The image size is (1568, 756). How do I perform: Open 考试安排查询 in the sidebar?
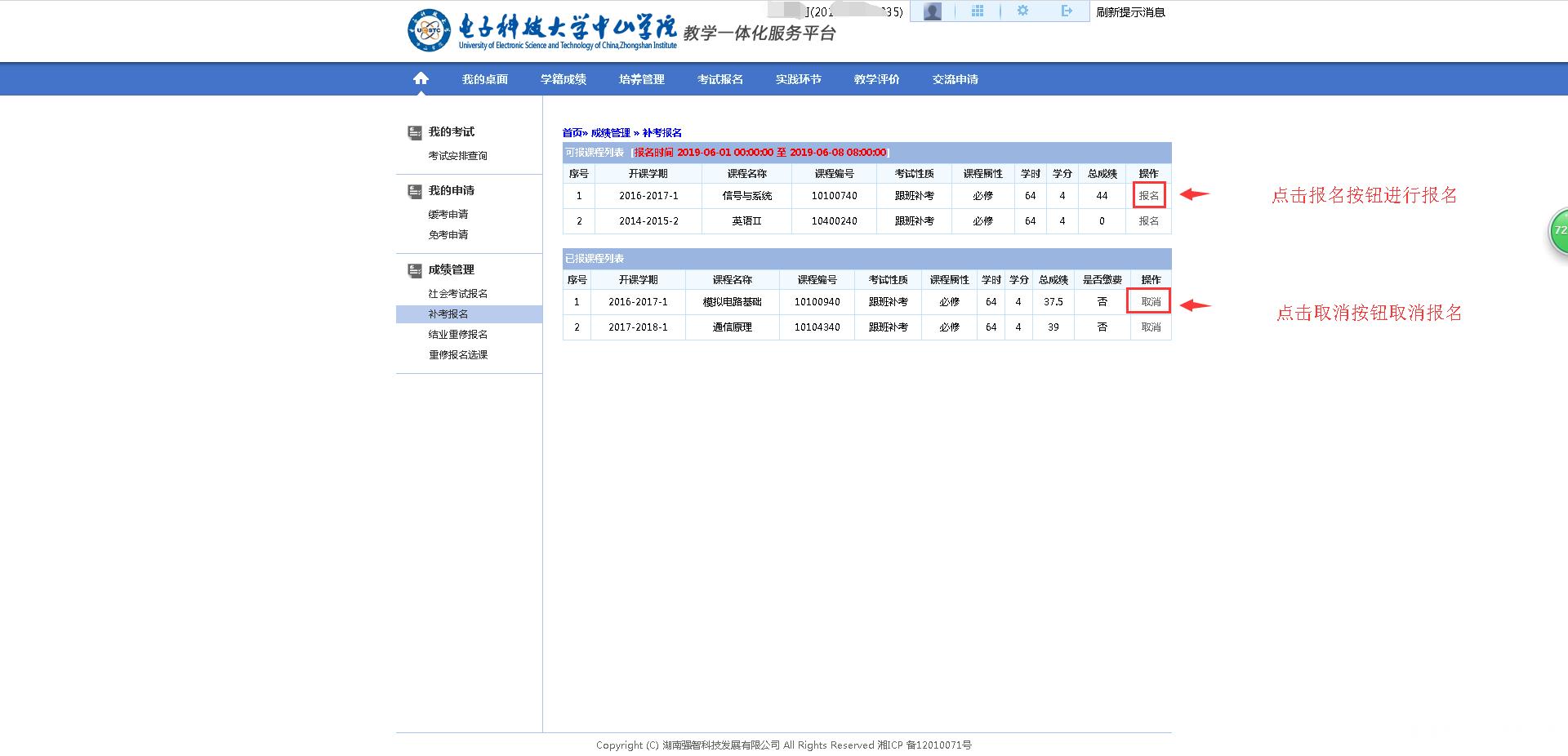tap(457, 156)
